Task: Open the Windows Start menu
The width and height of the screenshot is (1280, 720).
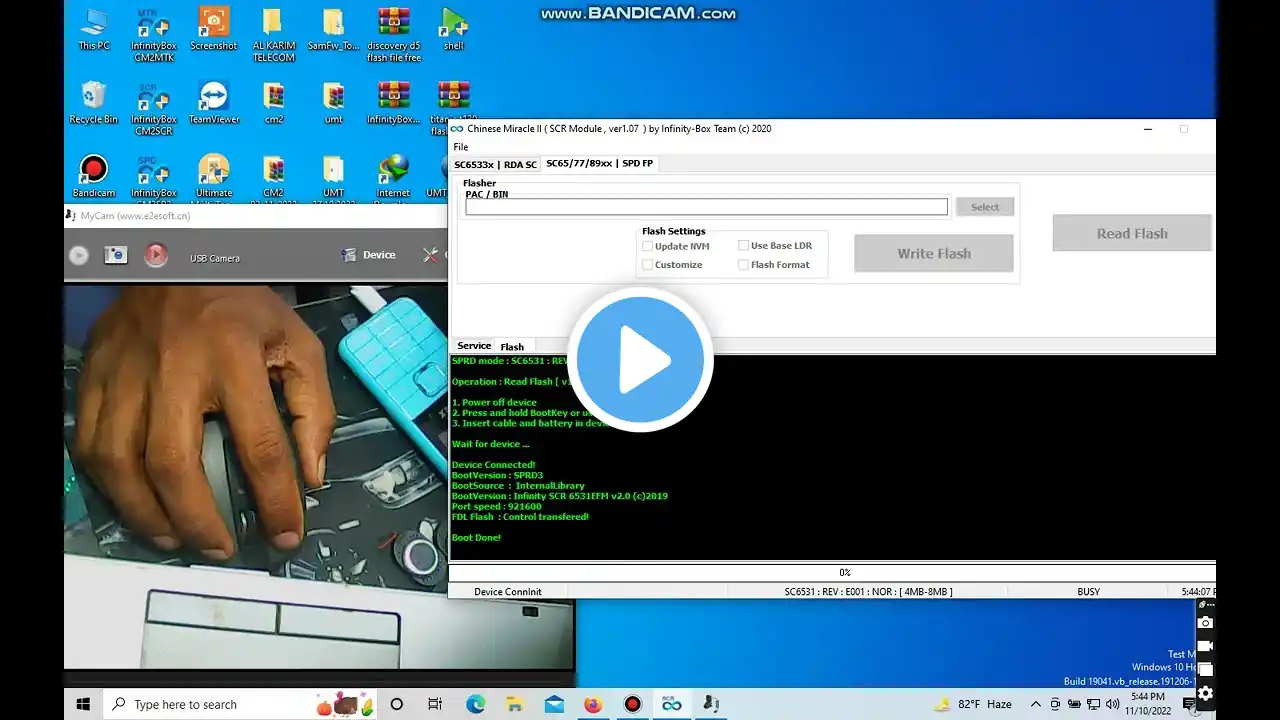Action: pos(84,704)
